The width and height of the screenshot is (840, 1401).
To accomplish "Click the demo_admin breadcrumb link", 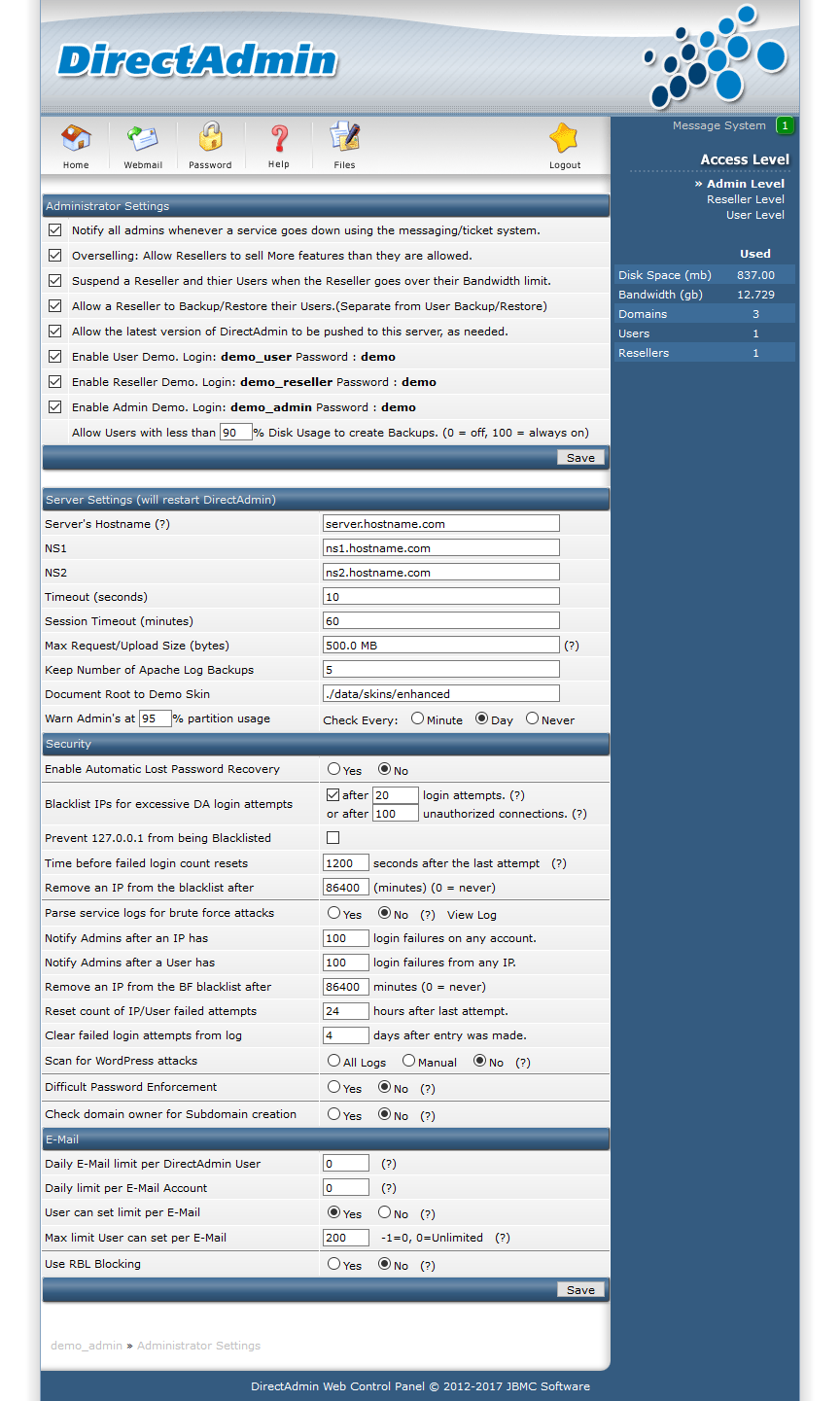I will [87, 1346].
